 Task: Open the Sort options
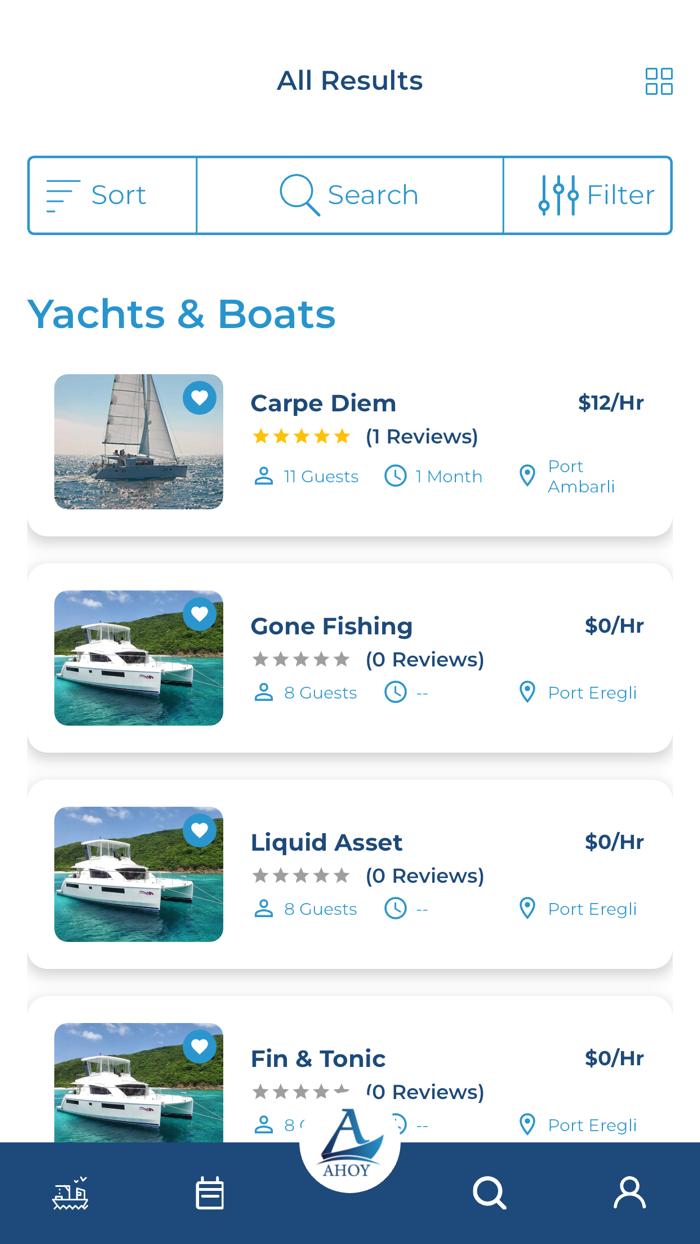coord(111,195)
